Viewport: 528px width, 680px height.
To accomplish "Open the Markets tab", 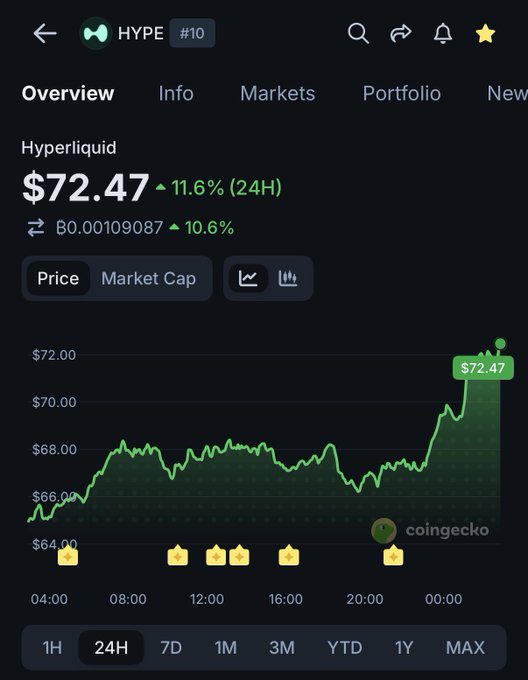I will click(277, 93).
